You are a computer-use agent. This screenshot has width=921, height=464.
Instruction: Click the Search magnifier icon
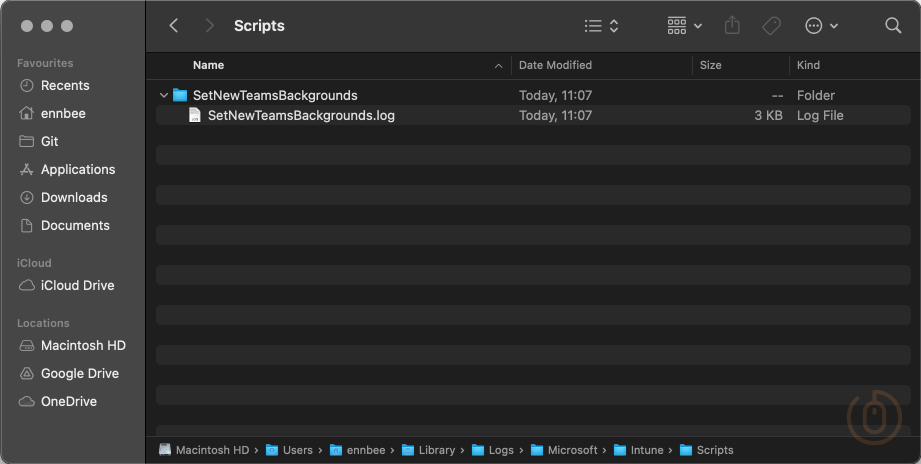click(x=893, y=26)
